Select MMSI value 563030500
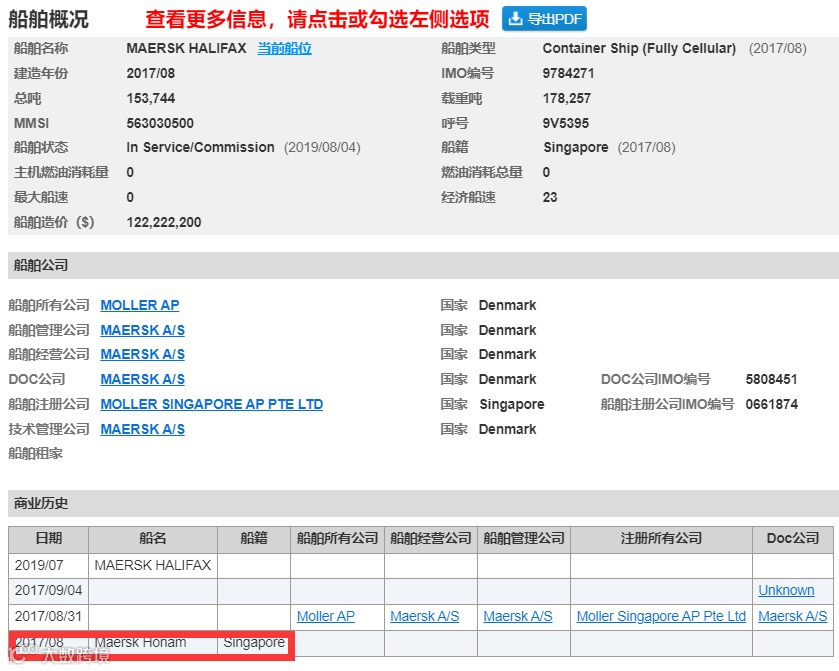Image resolution: width=839 pixels, height=671 pixels. click(160, 123)
